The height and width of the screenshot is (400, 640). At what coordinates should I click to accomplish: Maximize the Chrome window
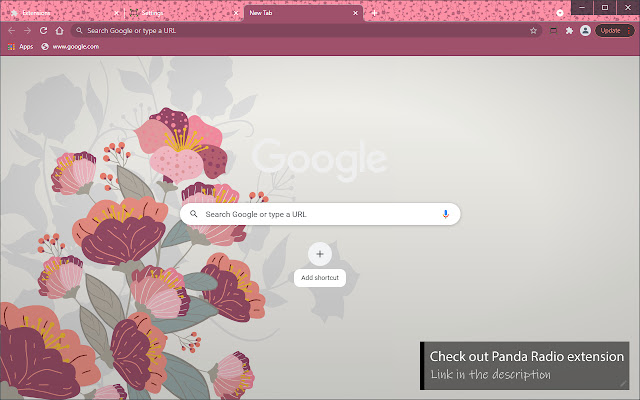pos(605,7)
